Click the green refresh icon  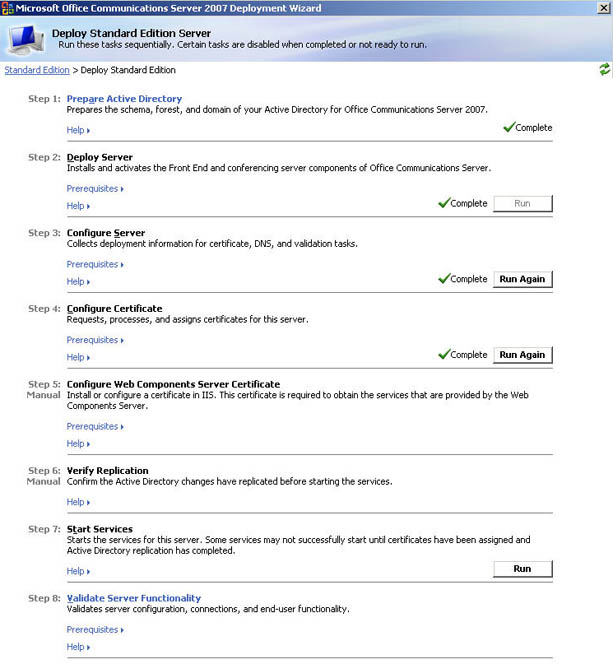604,69
